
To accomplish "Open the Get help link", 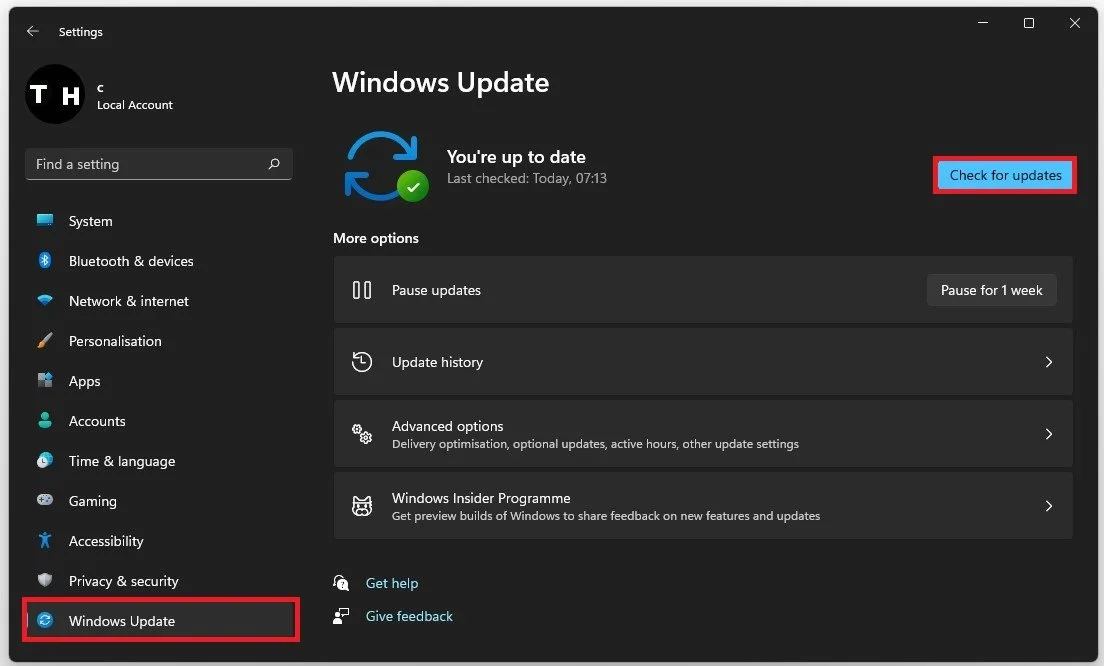I will (x=391, y=583).
